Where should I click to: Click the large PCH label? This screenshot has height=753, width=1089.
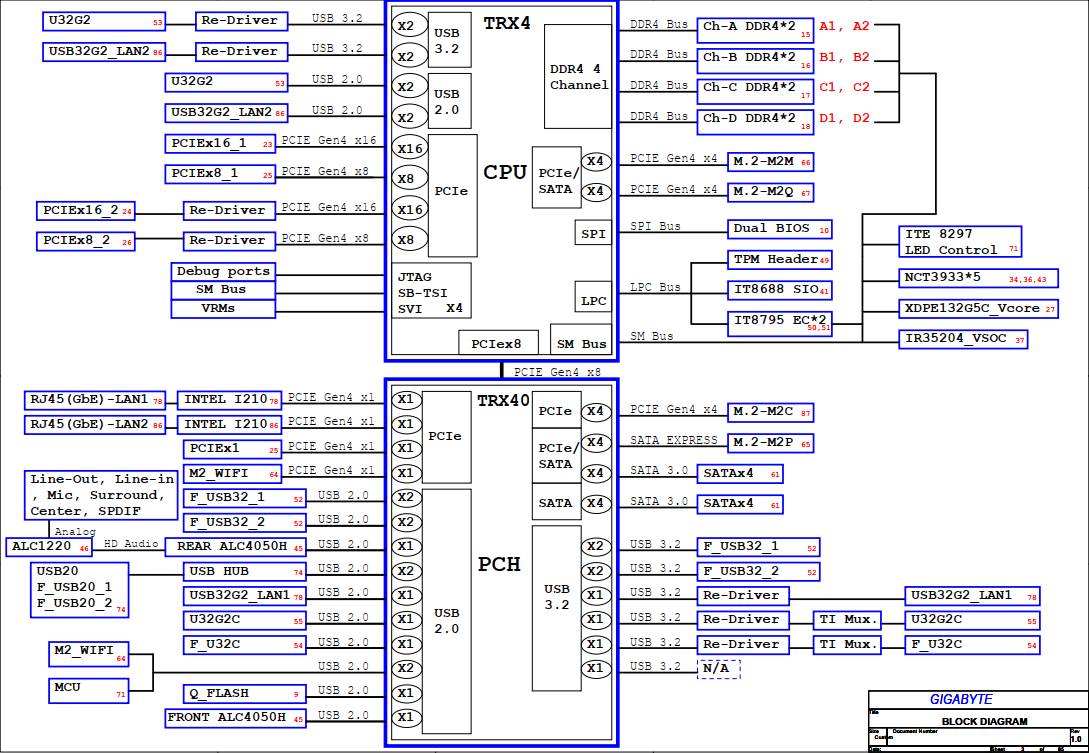click(x=499, y=564)
